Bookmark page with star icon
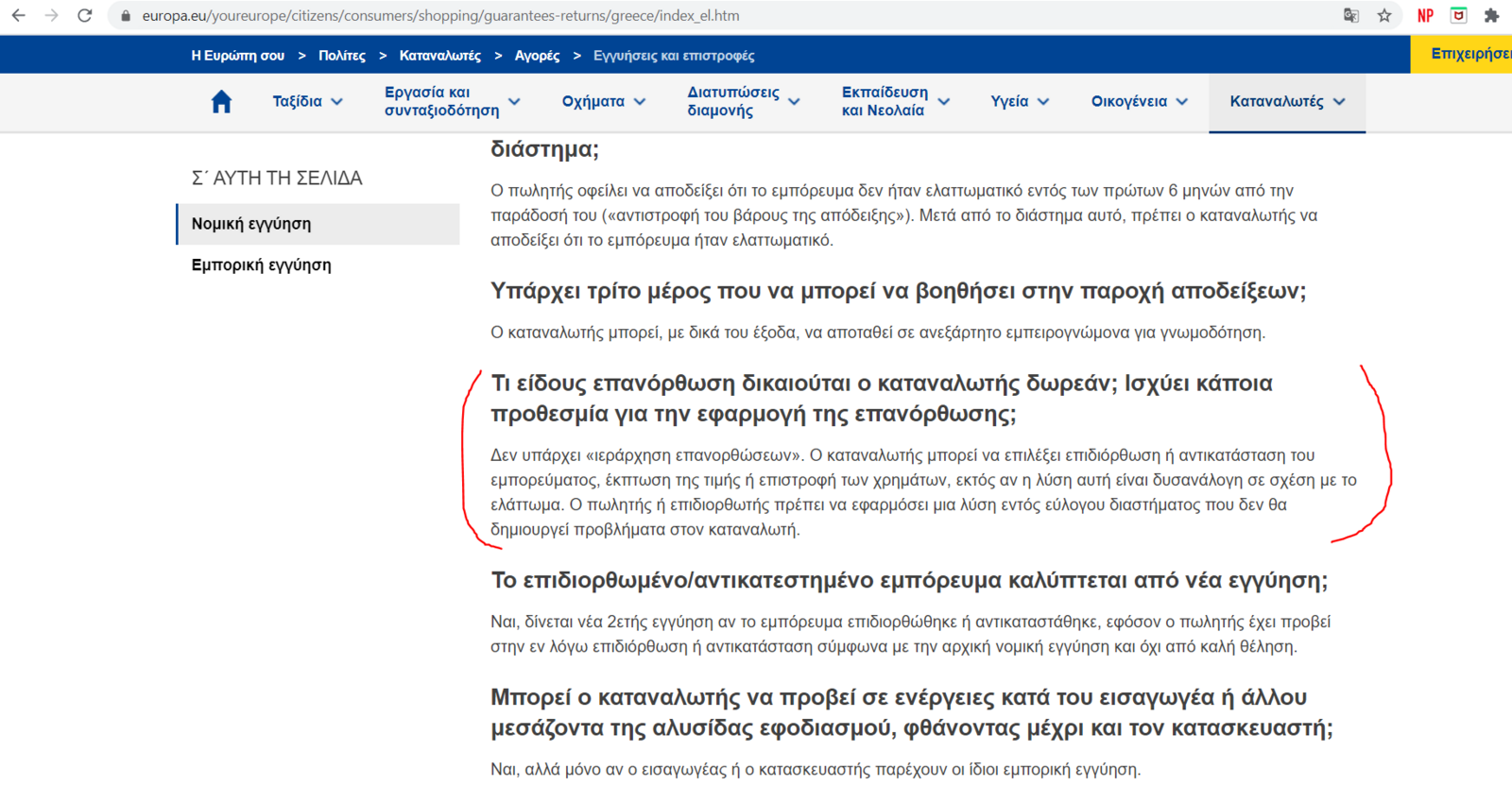1512x803 pixels. click(1384, 15)
